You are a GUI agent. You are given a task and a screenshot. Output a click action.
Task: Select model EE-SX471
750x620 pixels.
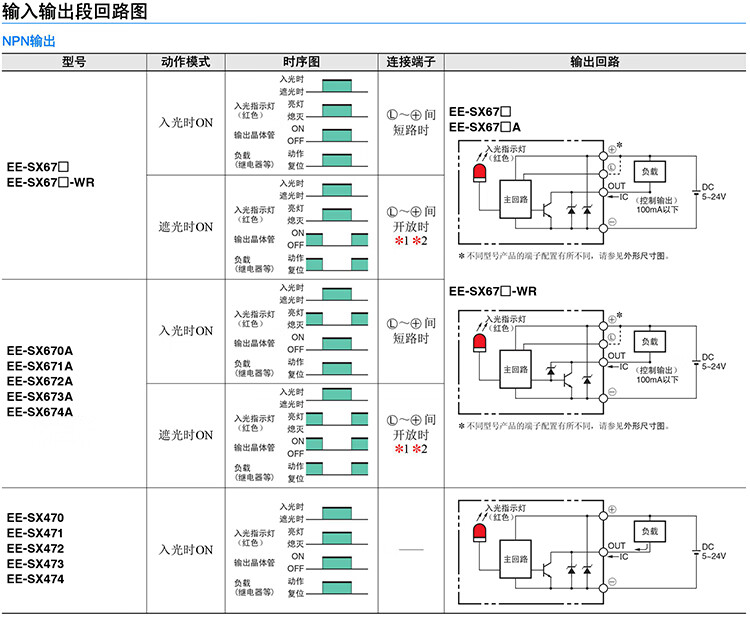point(35,533)
